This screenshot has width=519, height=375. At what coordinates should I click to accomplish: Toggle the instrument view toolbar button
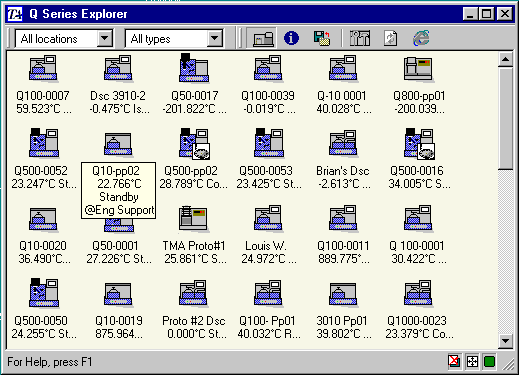pyautogui.click(x=262, y=38)
